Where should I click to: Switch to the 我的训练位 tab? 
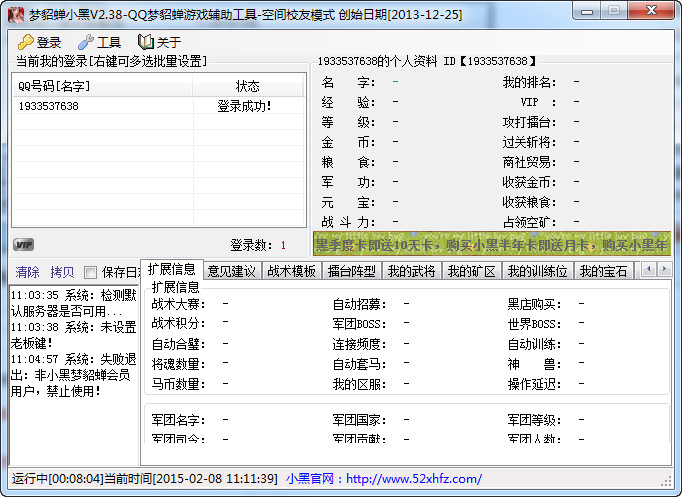pyautogui.click(x=538, y=271)
